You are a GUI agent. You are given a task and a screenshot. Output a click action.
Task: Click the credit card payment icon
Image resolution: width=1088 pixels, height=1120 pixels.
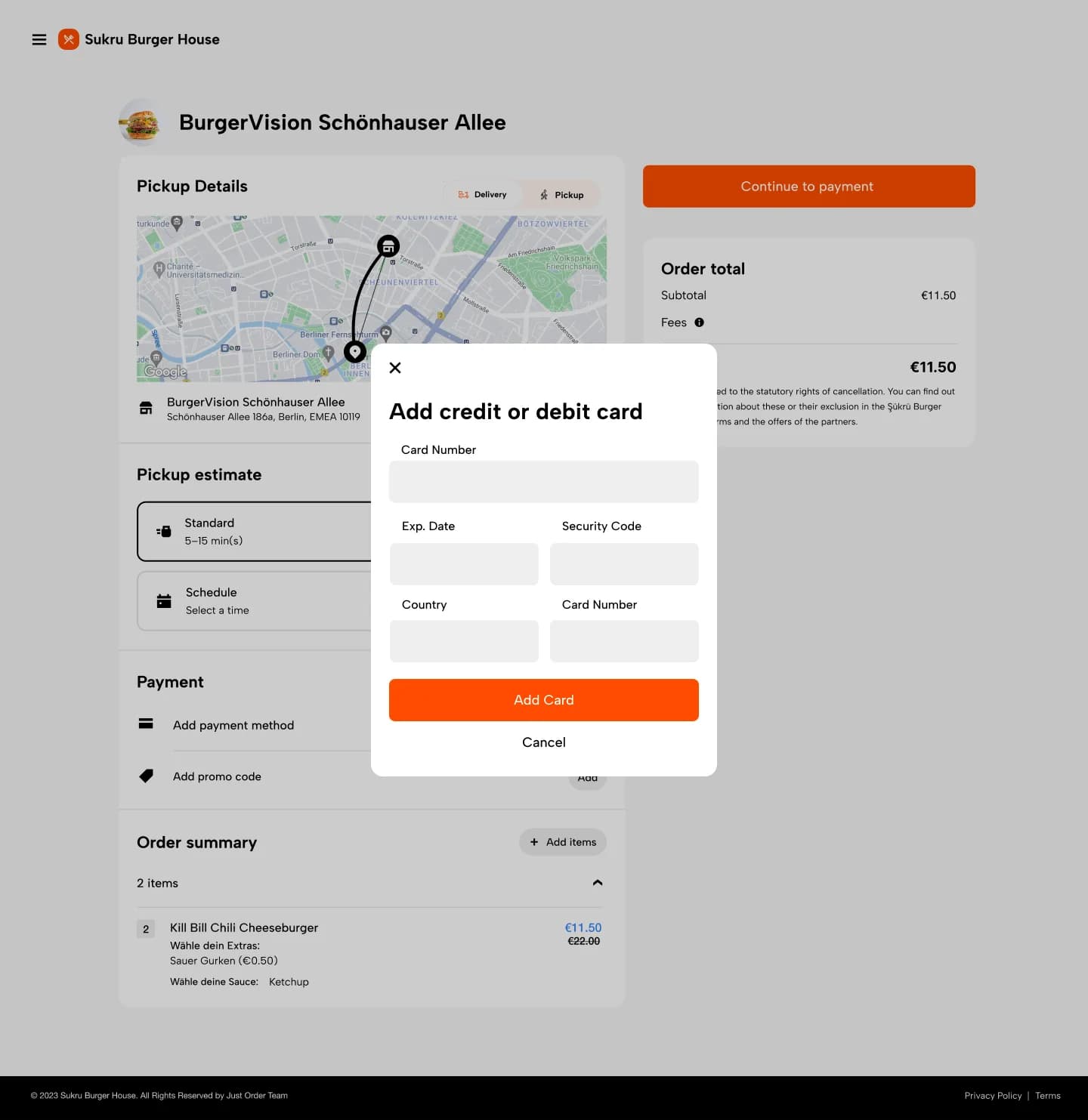coord(146,724)
